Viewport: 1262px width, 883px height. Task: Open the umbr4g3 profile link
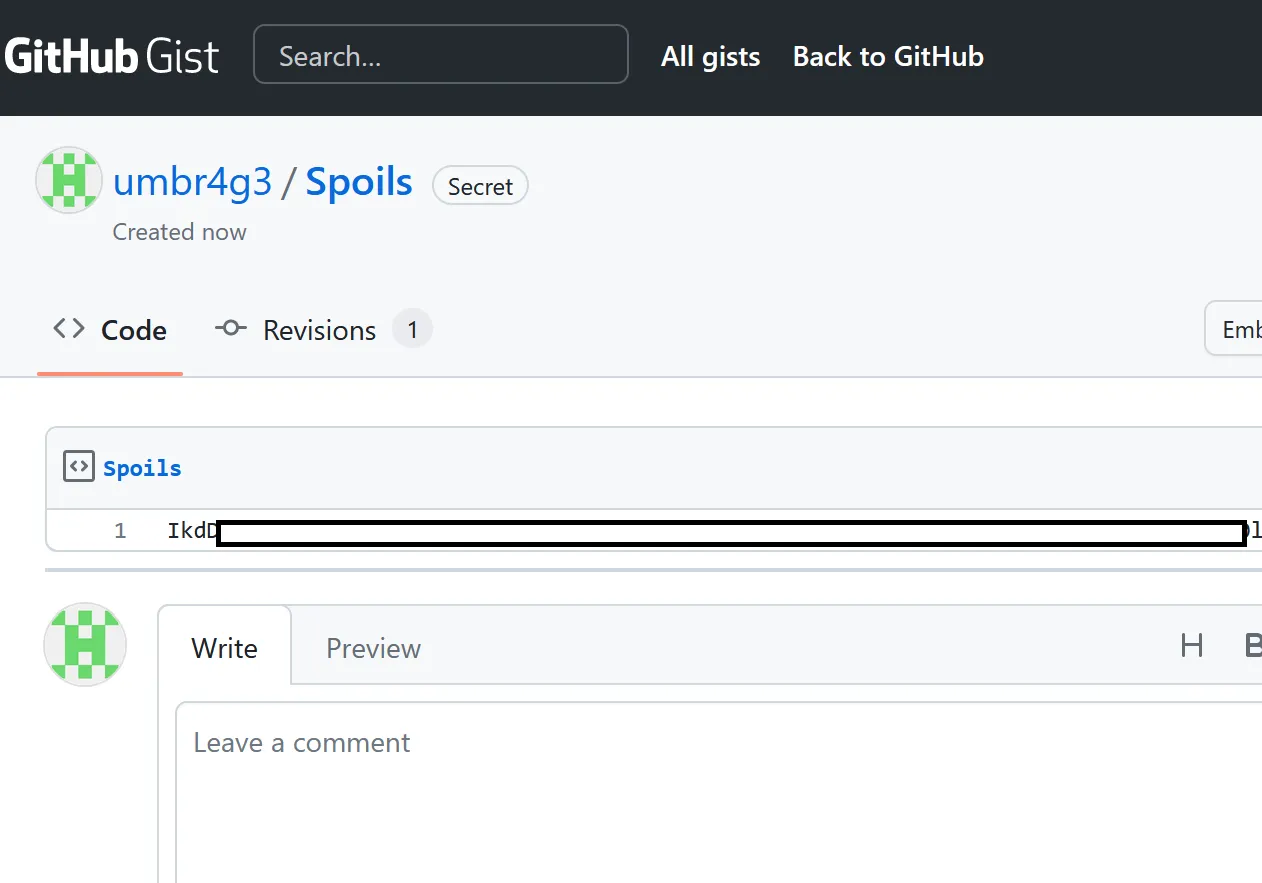pos(192,182)
